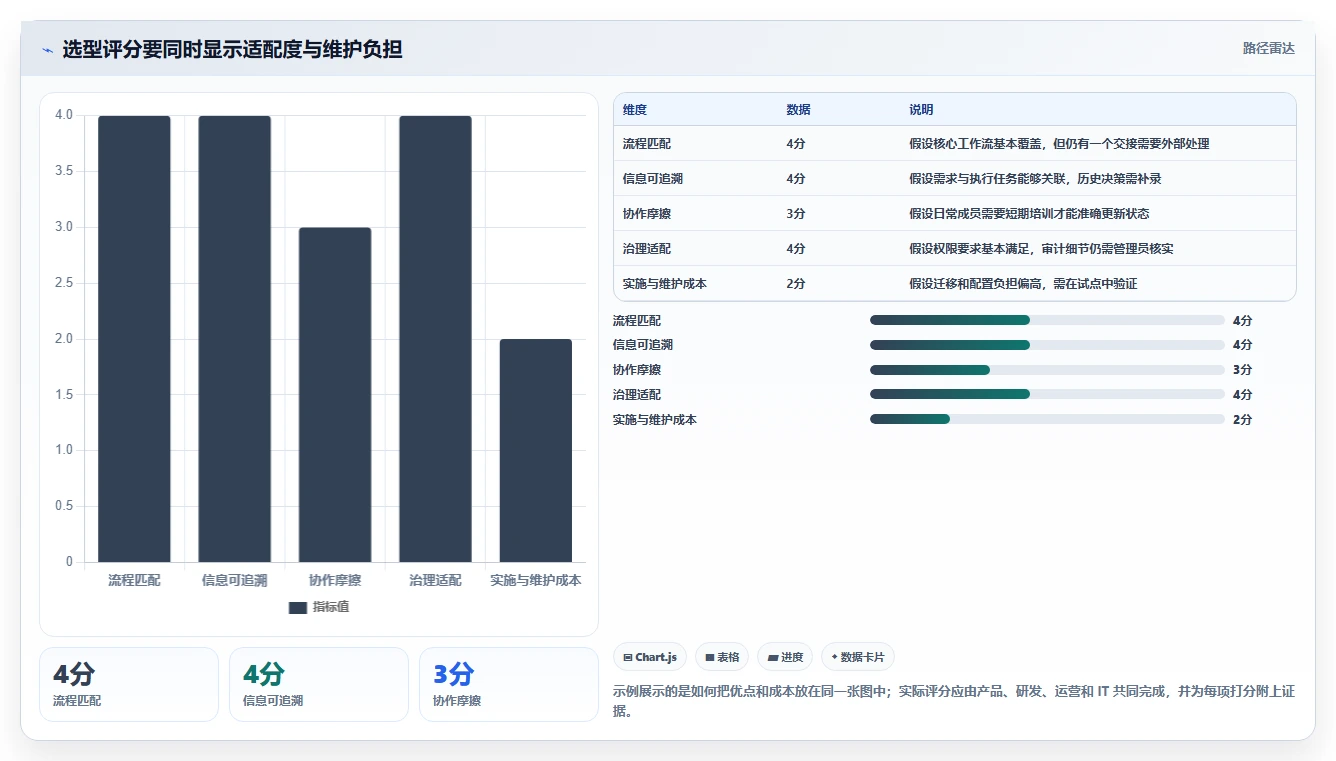This screenshot has height=761, width=1336.
Task: Open the 信息可追溯 4分 data card
Action: point(319,684)
